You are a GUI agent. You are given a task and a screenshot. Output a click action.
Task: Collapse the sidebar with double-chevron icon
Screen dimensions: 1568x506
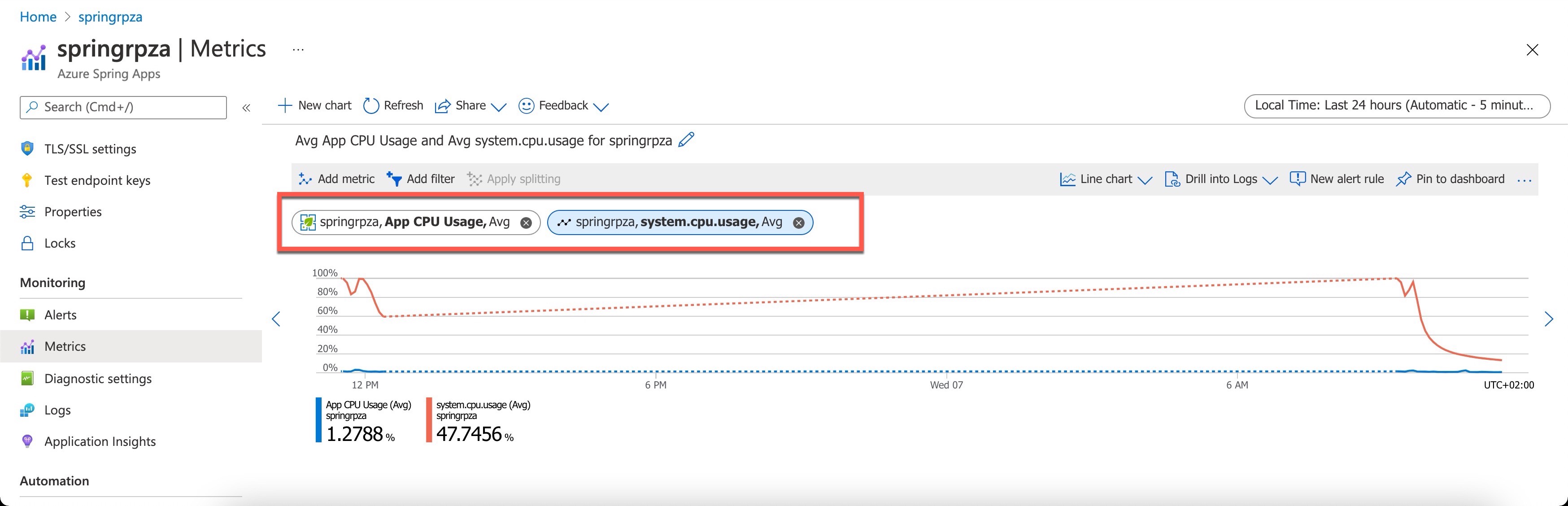(246, 108)
